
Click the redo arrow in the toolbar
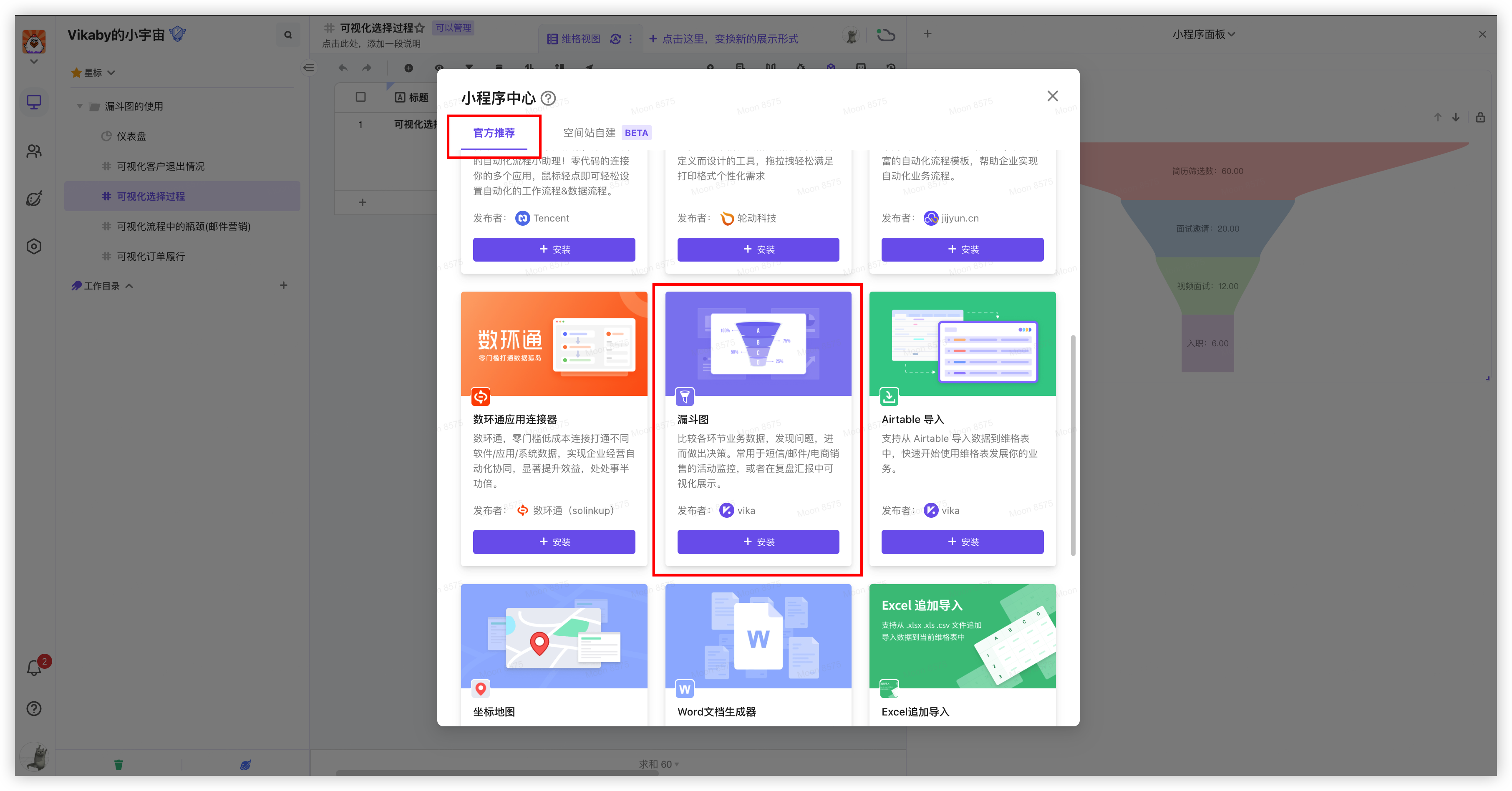point(367,68)
